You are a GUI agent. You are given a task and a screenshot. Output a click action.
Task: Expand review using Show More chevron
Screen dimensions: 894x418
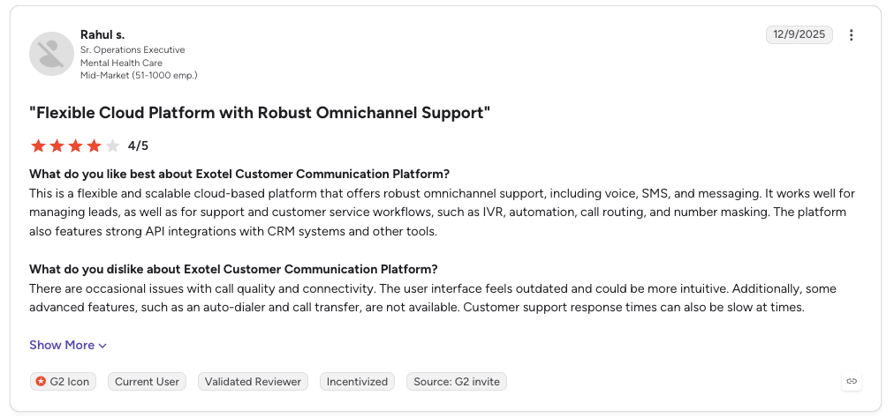click(103, 346)
